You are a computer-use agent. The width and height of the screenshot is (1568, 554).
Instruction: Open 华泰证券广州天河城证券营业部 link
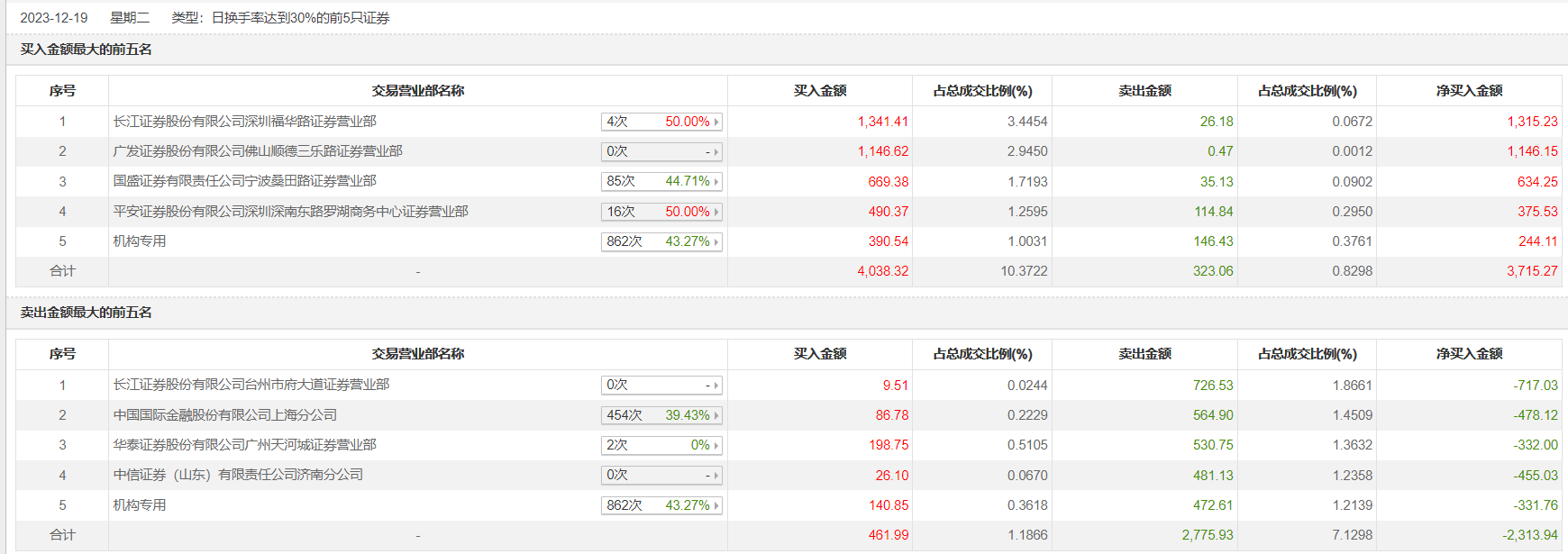[x=244, y=445]
